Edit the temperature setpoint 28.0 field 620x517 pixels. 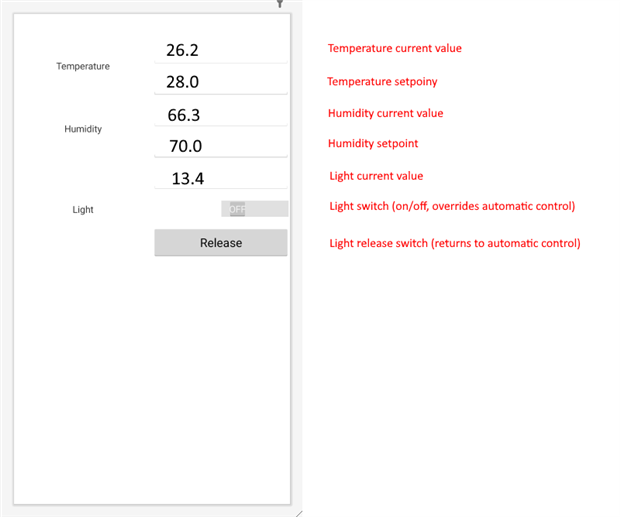click(221, 81)
